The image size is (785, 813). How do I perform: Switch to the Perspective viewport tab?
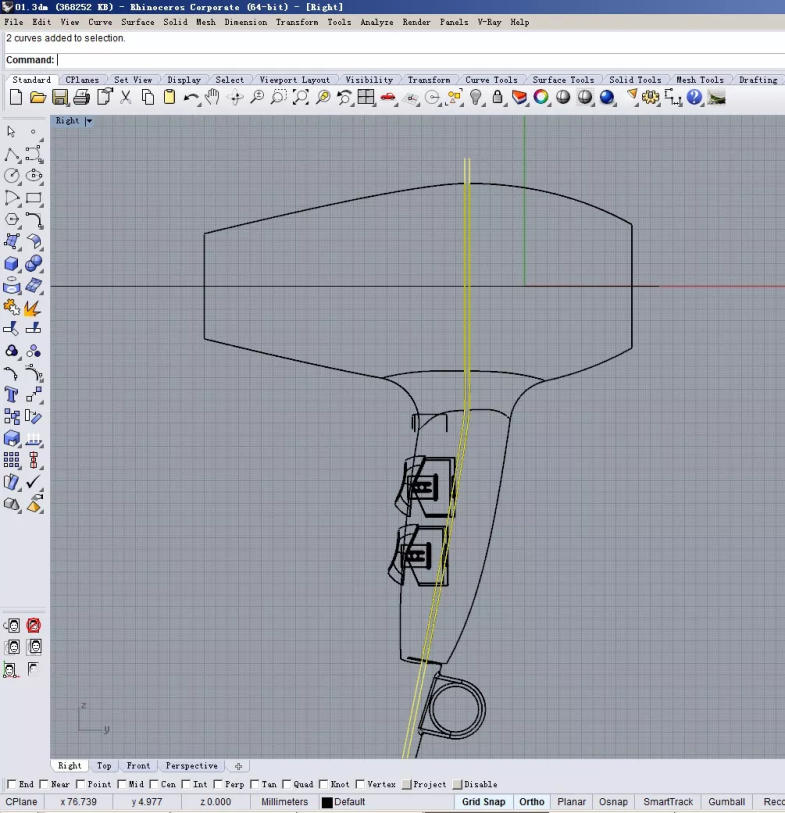pos(191,766)
